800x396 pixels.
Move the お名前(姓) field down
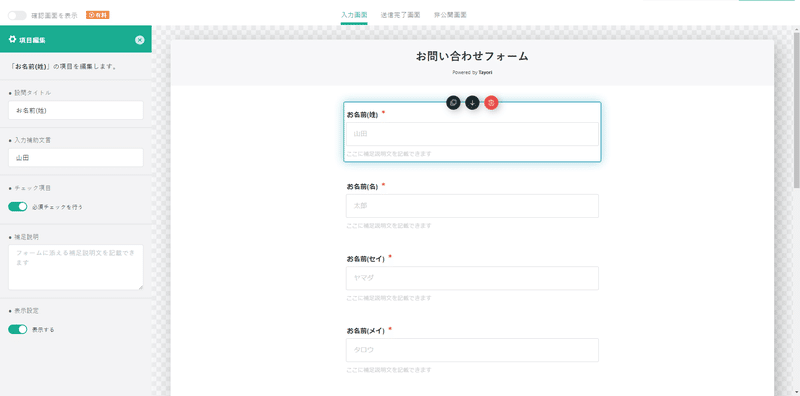click(472, 103)
